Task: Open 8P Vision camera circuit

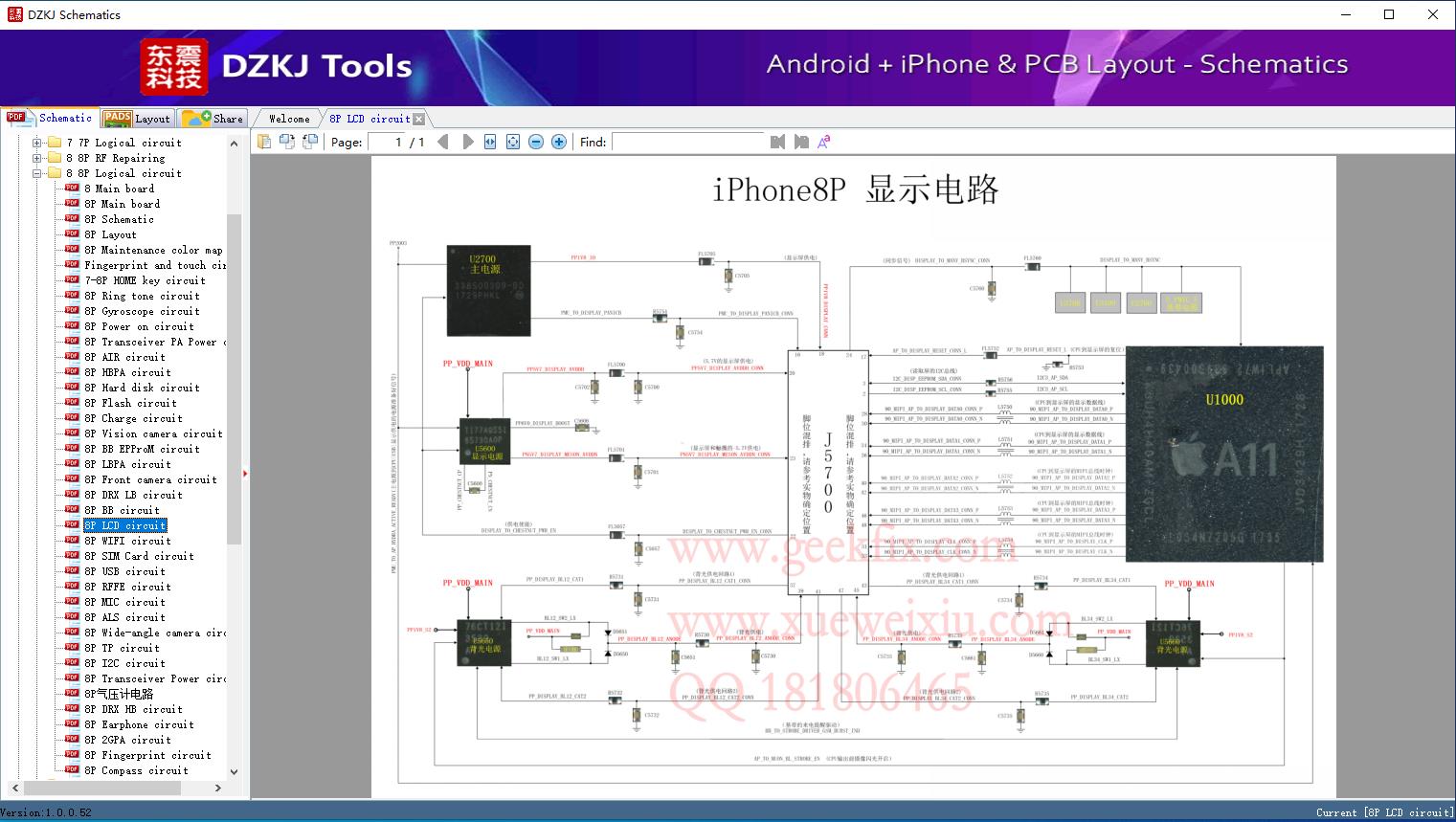Action: pos(153,433)
